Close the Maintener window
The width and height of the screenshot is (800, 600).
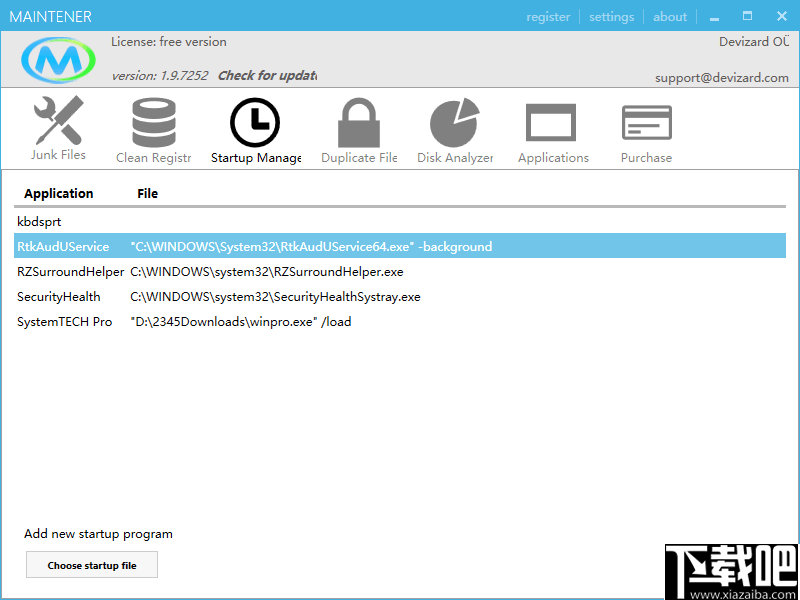pyautogui.click(x=782, y=16)
